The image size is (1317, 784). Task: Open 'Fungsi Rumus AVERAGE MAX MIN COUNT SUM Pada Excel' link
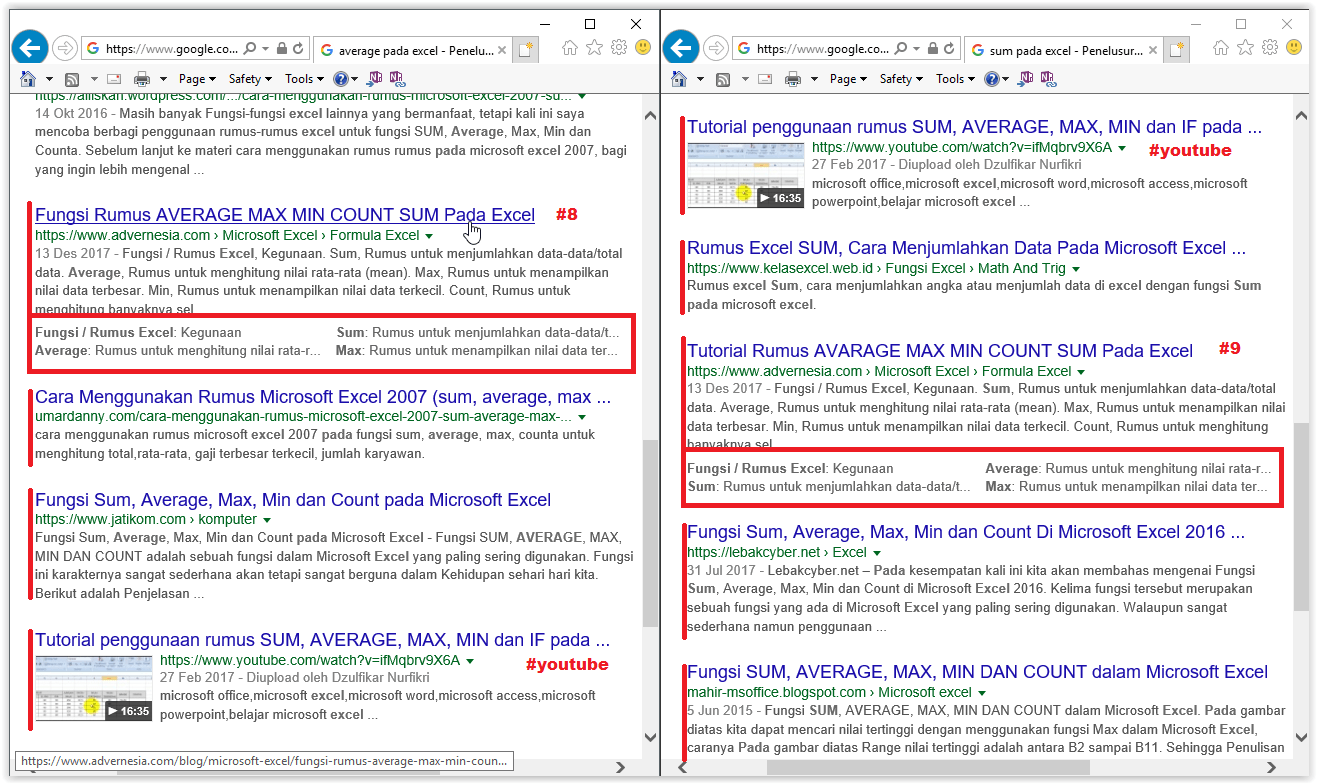click(285, 215)
